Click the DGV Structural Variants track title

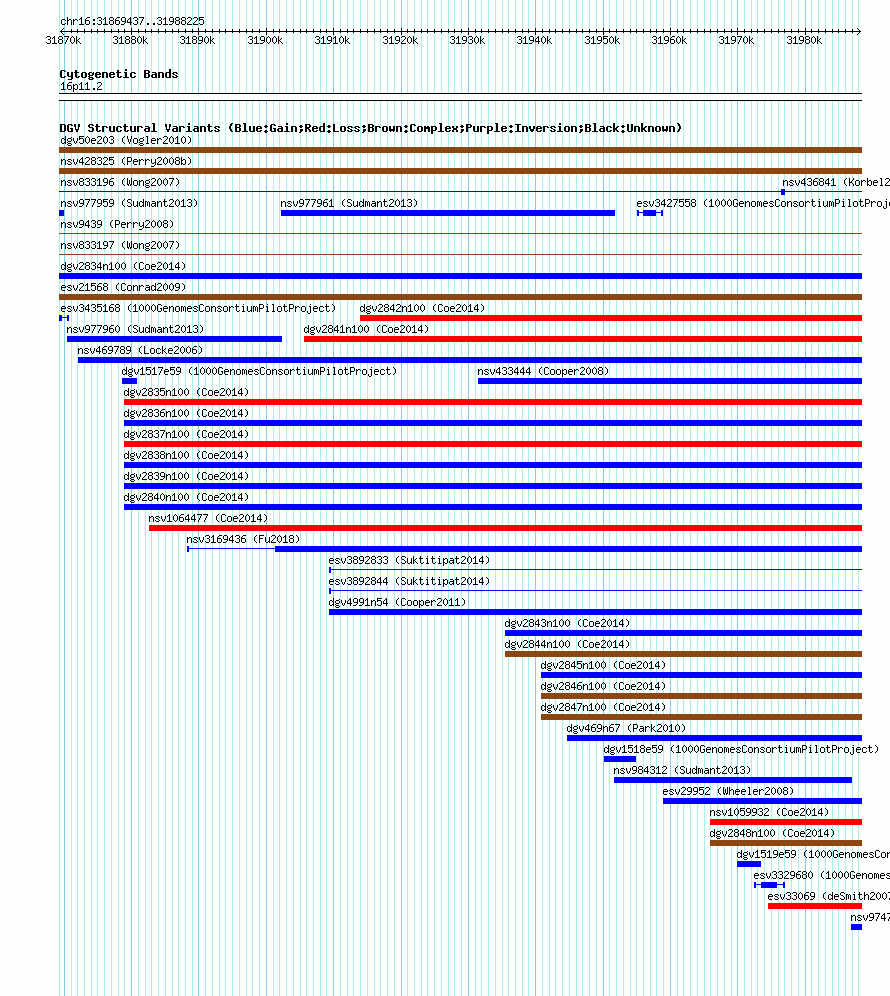tap(370, 128)
